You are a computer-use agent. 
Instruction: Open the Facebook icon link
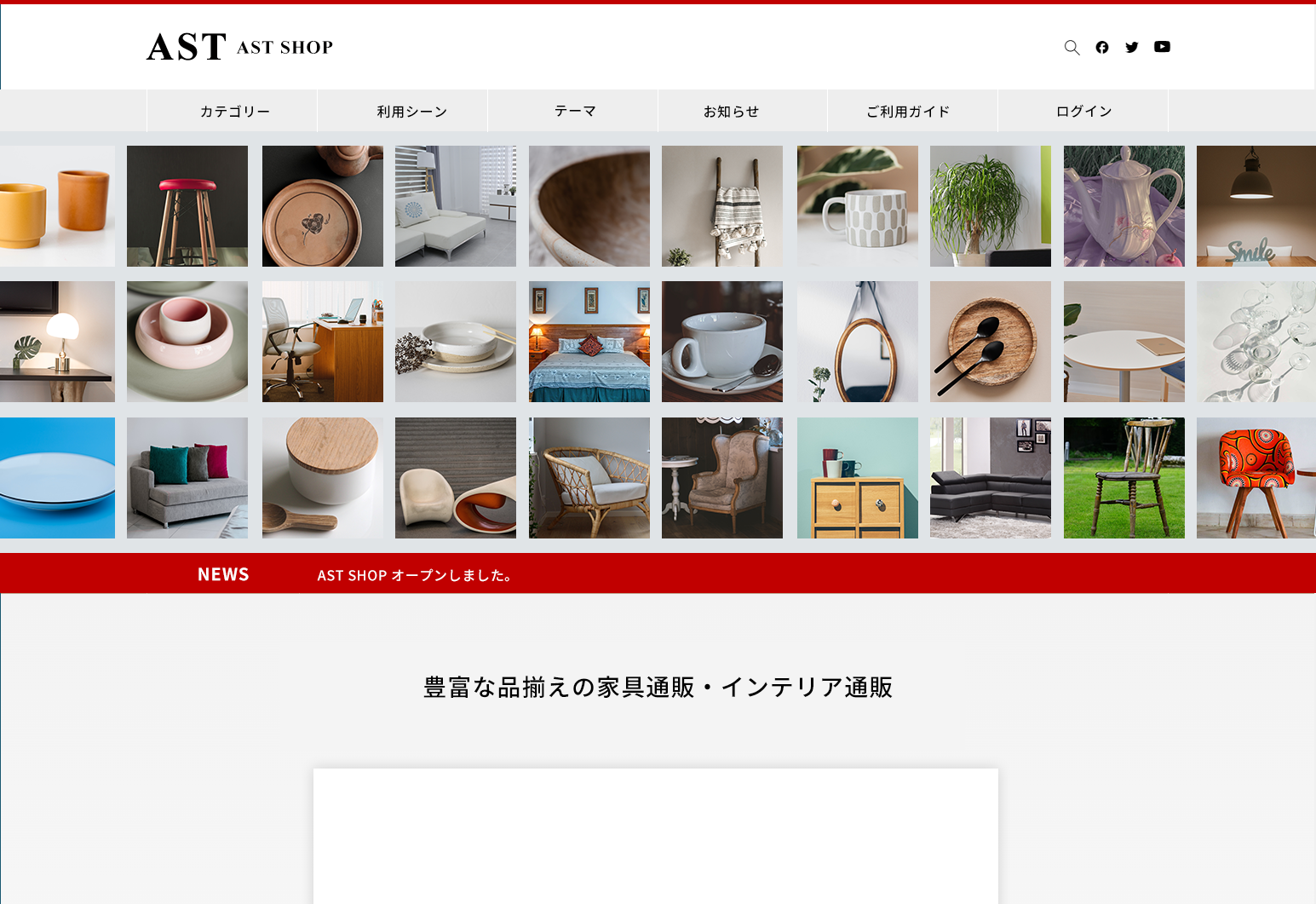(1102, 48)
